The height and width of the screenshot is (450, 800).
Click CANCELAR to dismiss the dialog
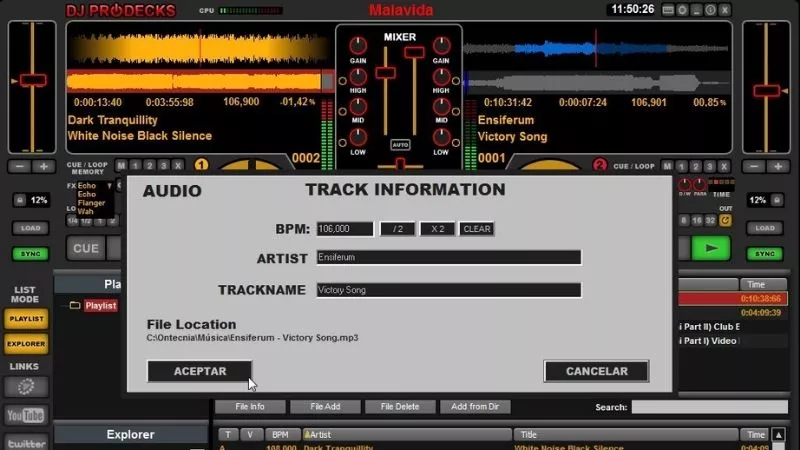596,371
